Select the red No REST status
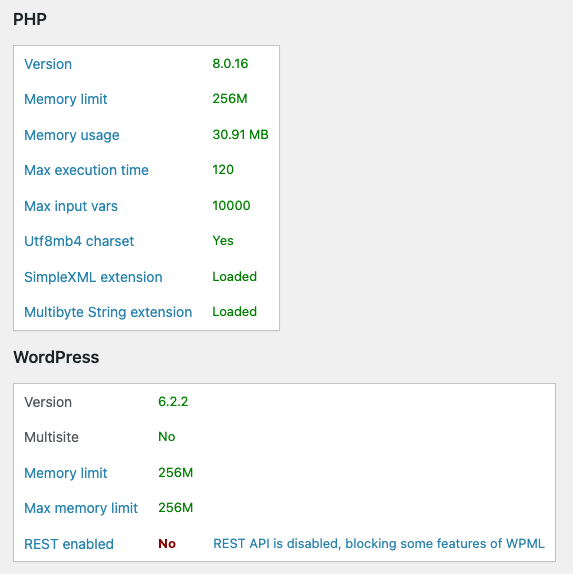The image size is (573, 574). click(x=167, y=544)
